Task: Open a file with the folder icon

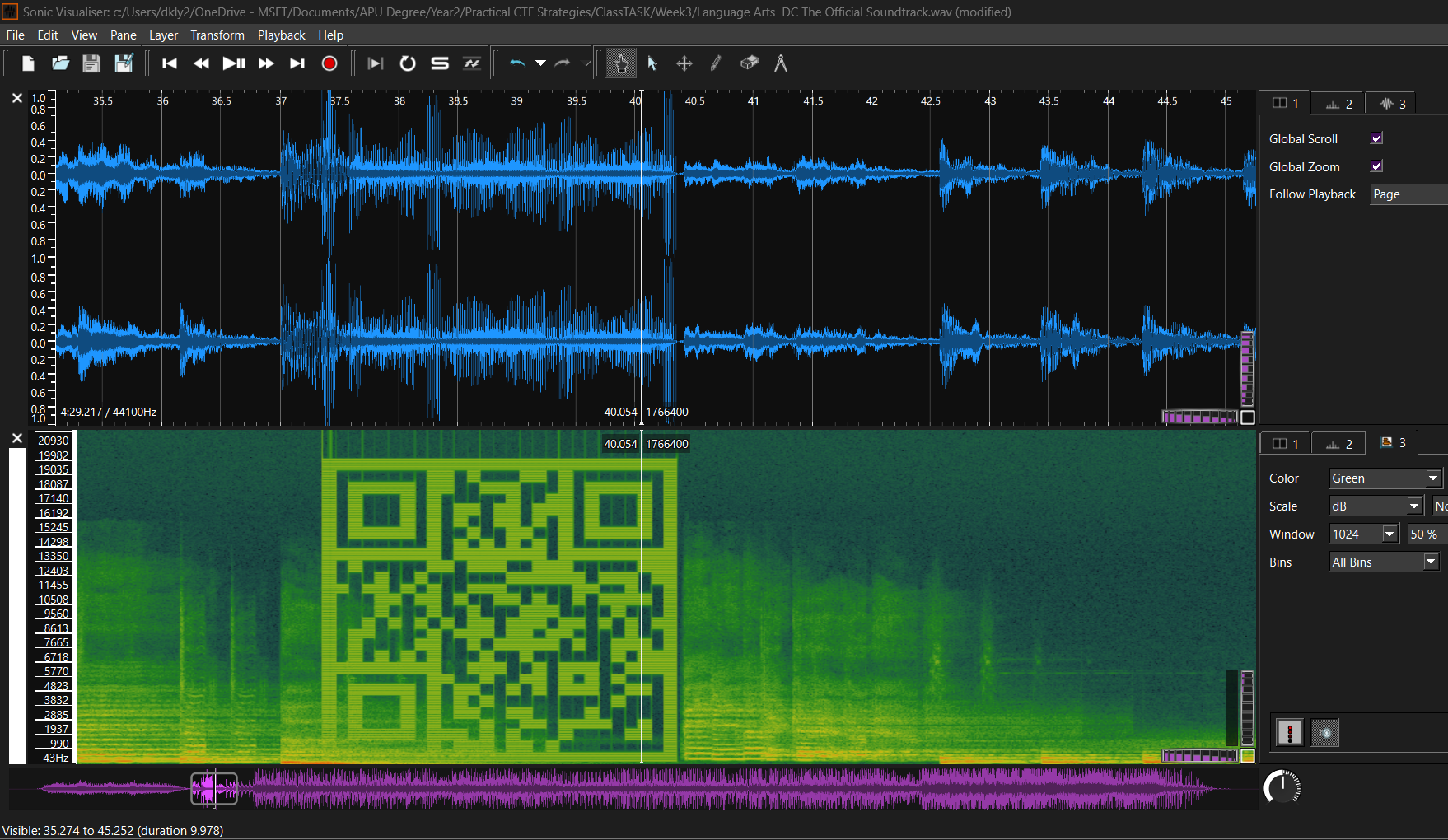Action: tap(59, 63)
